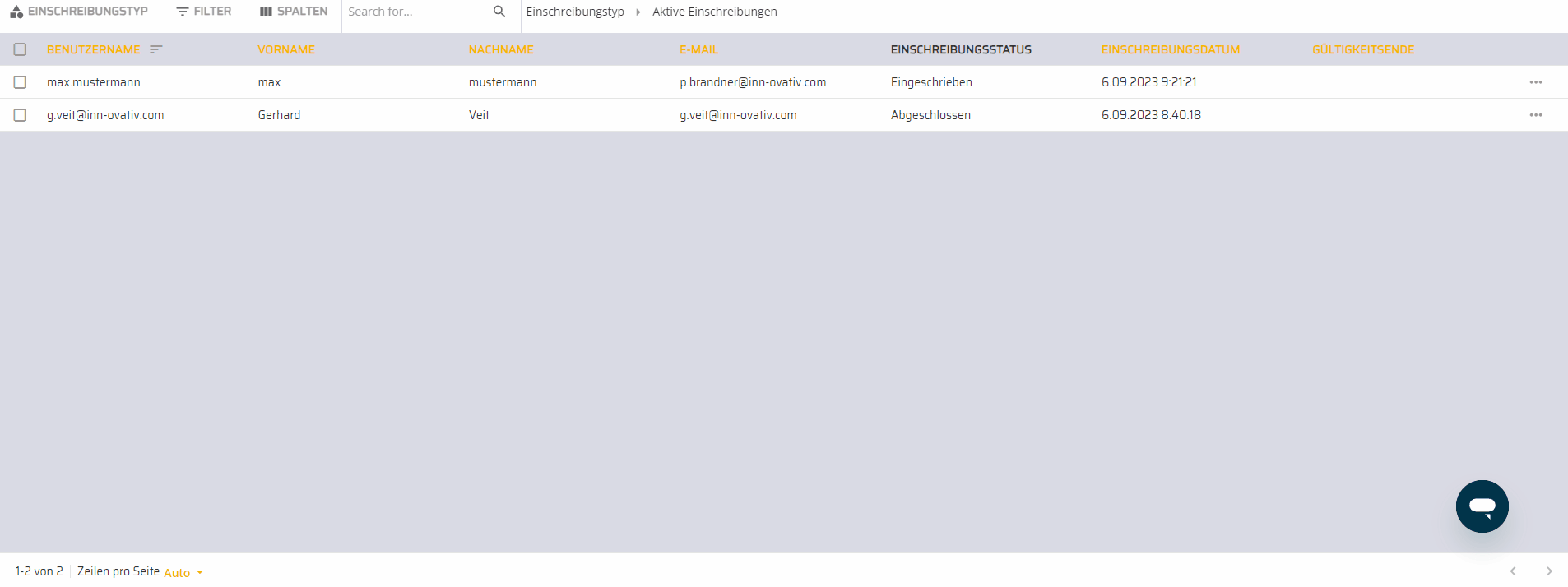Click the email p.brandner@inn-ovativ.com

coord(753,82)
